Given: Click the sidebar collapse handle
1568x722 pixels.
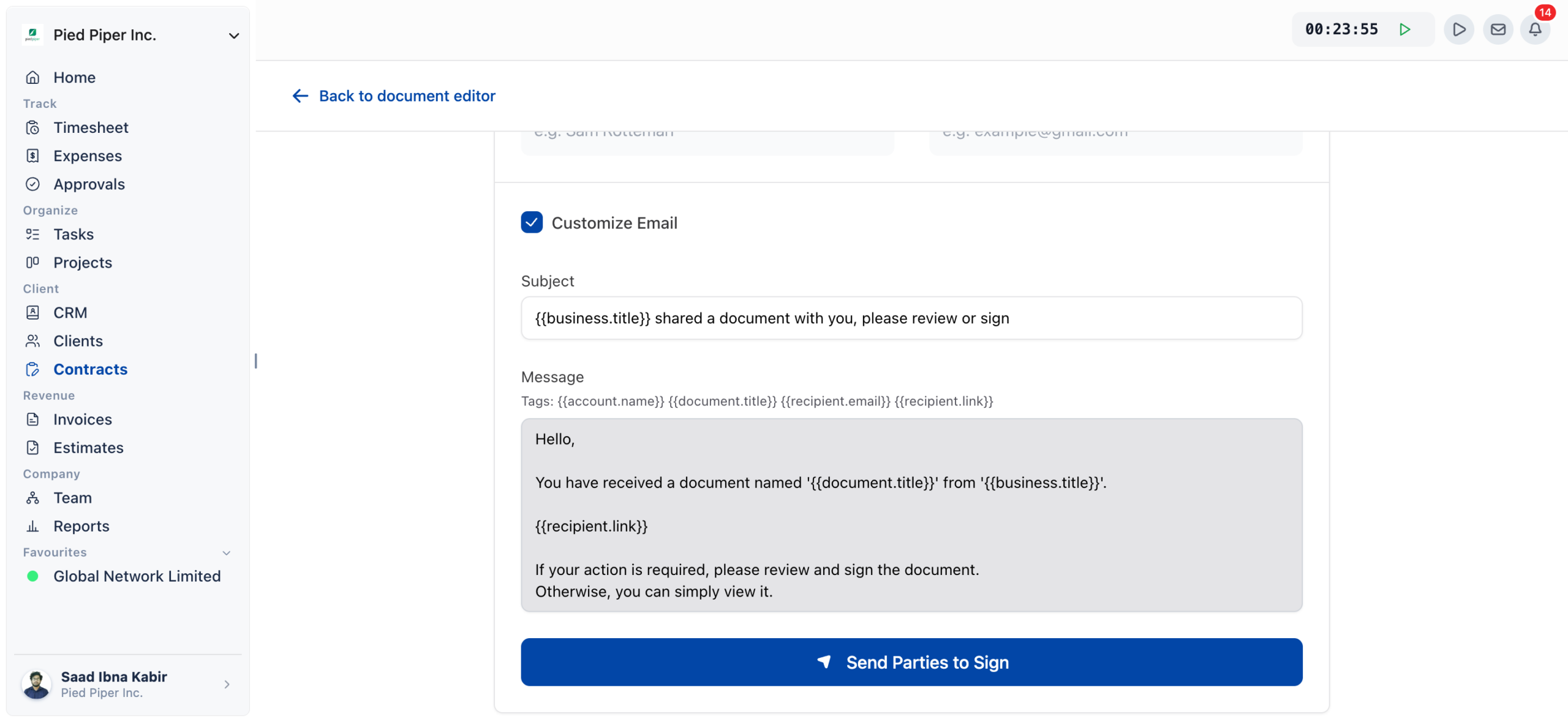Looking at the screenshot, I should point(255,361).
